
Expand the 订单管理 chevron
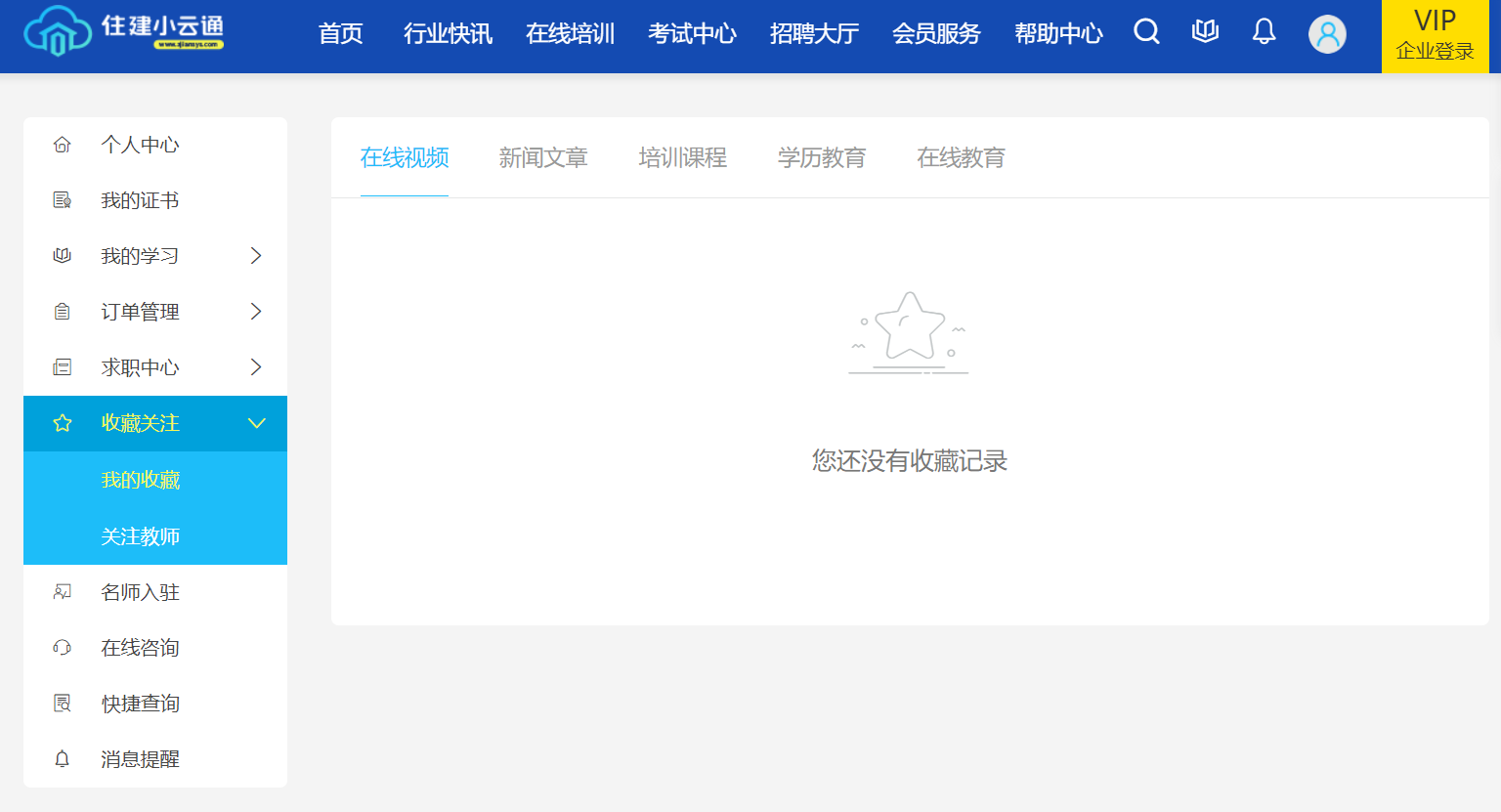click(x=256, y=312)
